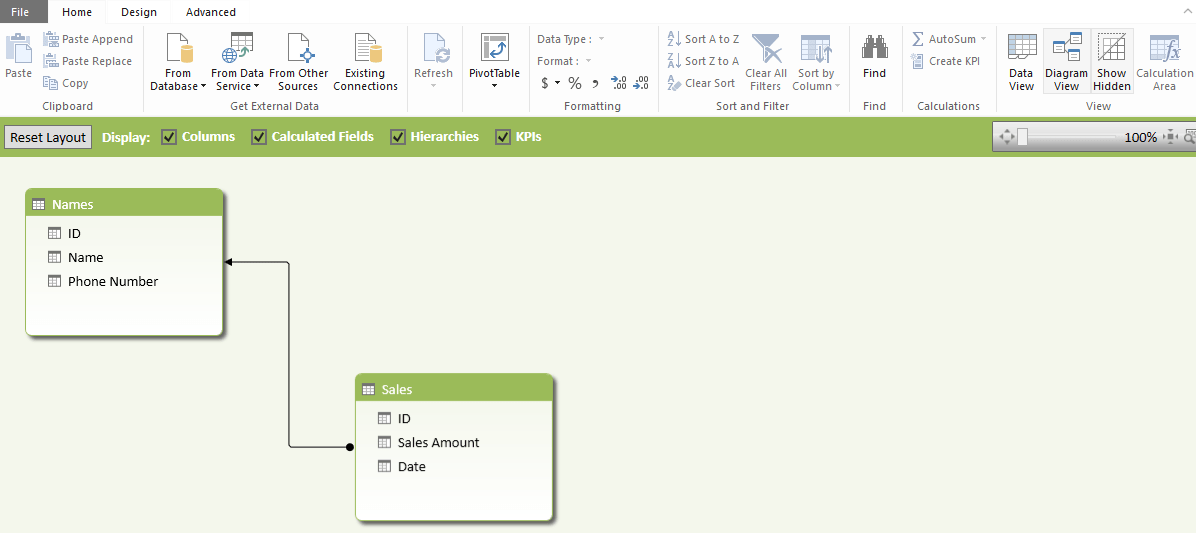Click the Refresh button
1196x533 pixels.
coord(433,61)
